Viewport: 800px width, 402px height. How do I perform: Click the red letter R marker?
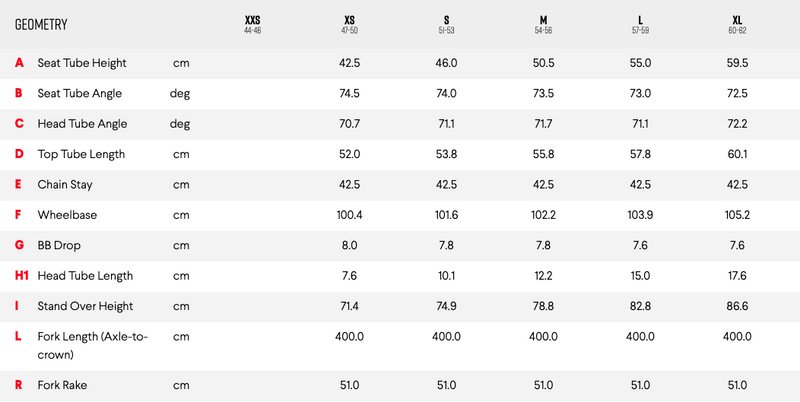[19, 385]
